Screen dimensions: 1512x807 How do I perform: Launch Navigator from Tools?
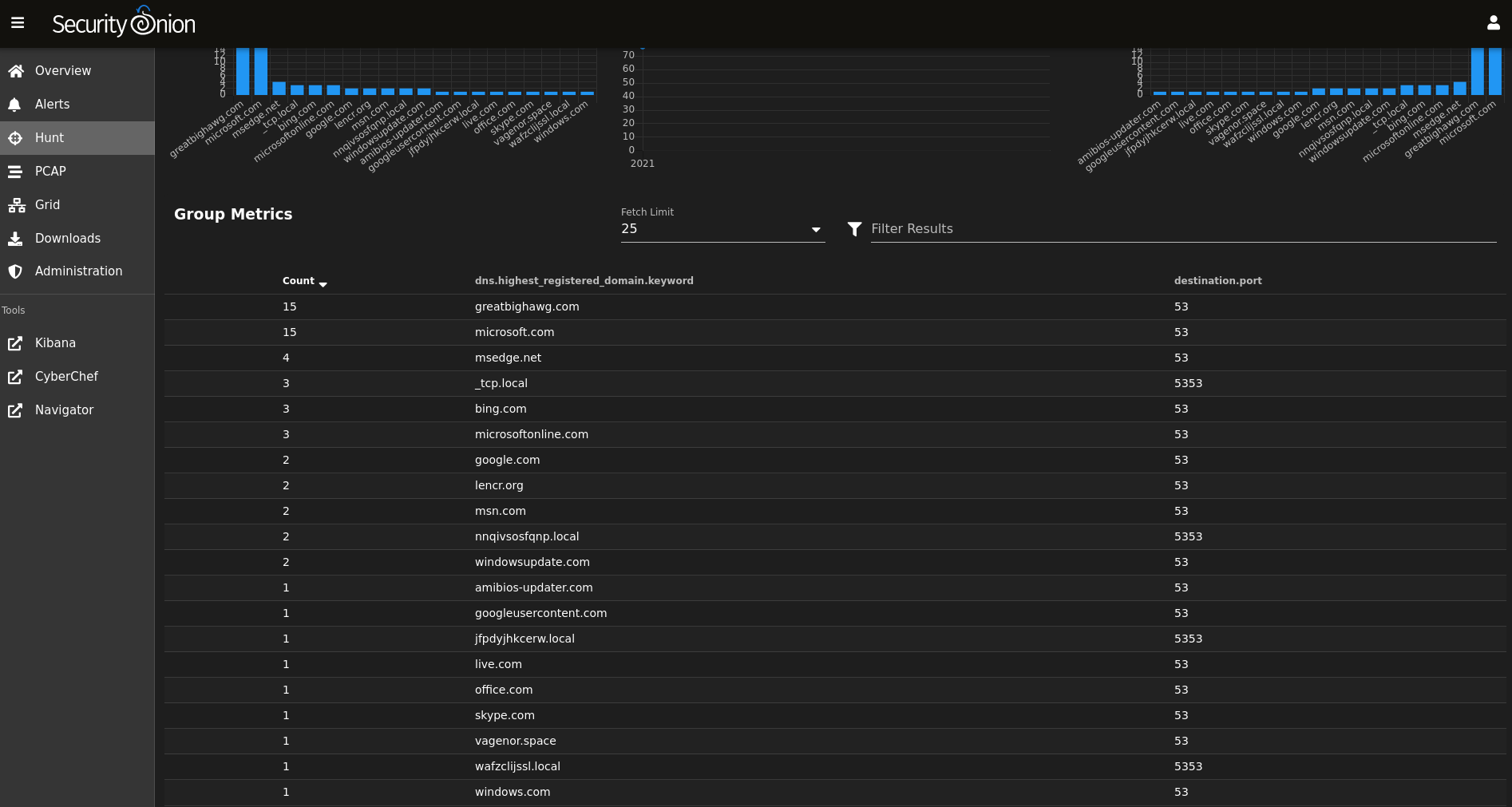point(77,410)
